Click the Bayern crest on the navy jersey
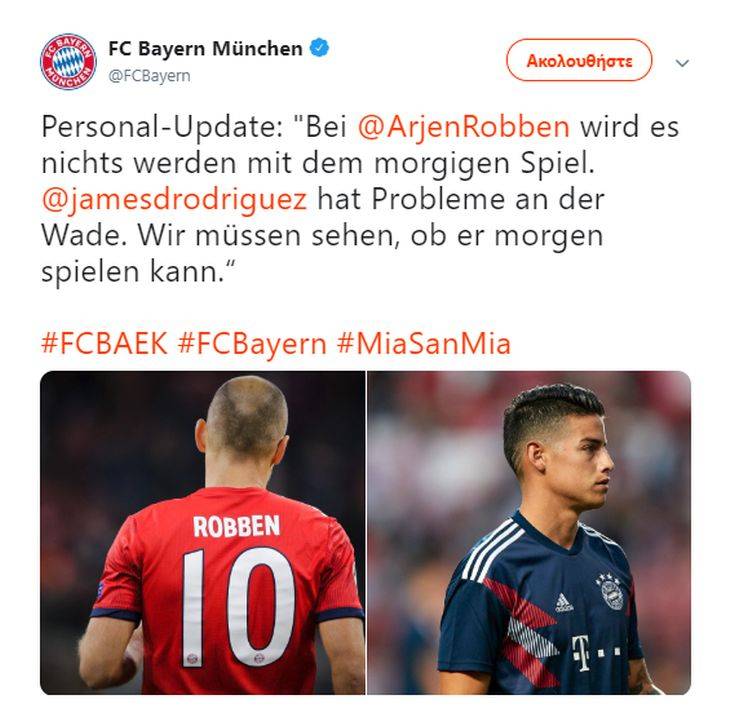Screen dimensions: 735x713 click(x=612, y=592)
